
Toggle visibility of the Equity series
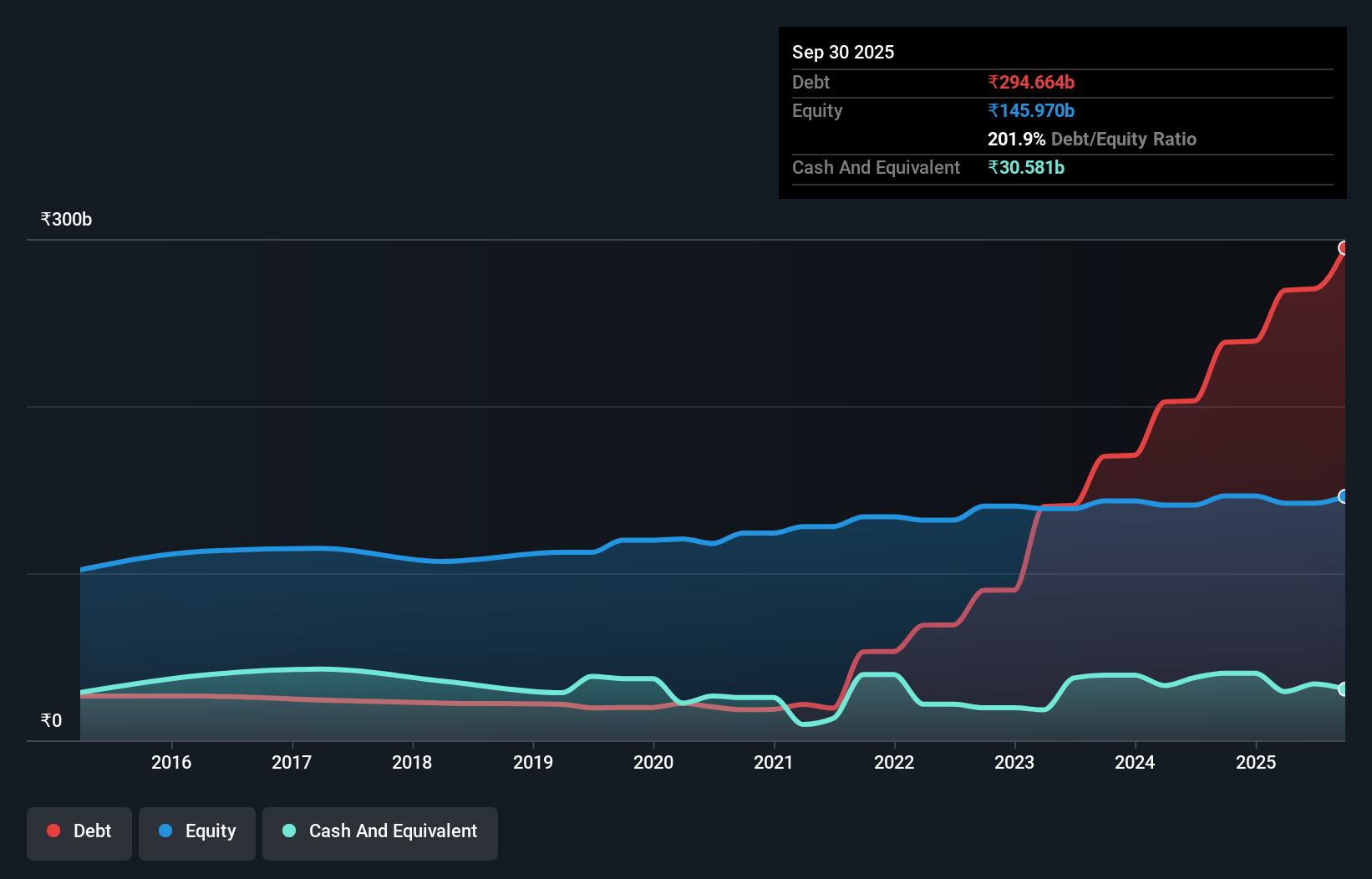point(197,832)
